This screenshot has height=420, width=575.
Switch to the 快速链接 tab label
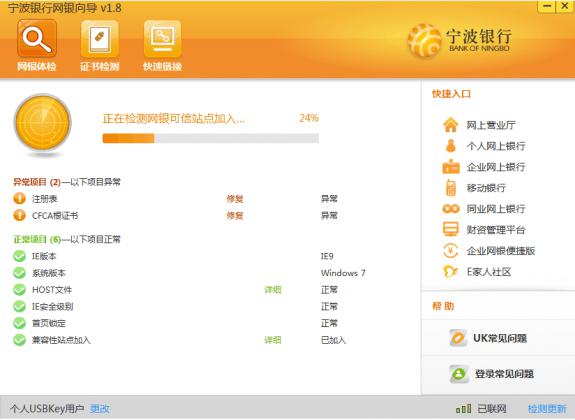tap(162, 66)
